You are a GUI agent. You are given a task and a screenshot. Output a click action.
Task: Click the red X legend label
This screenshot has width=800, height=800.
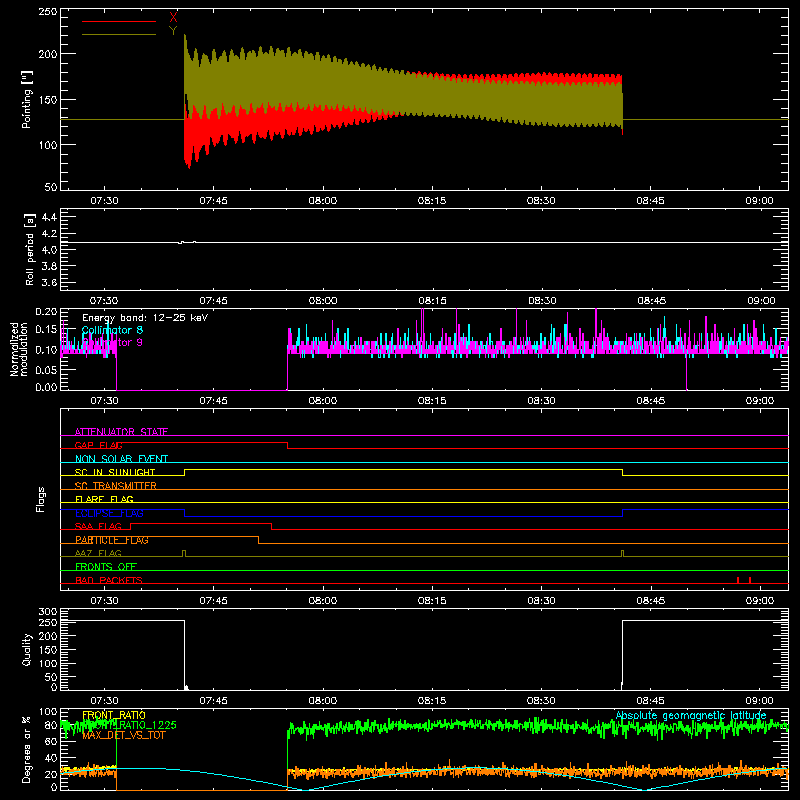tap(173, 18)
